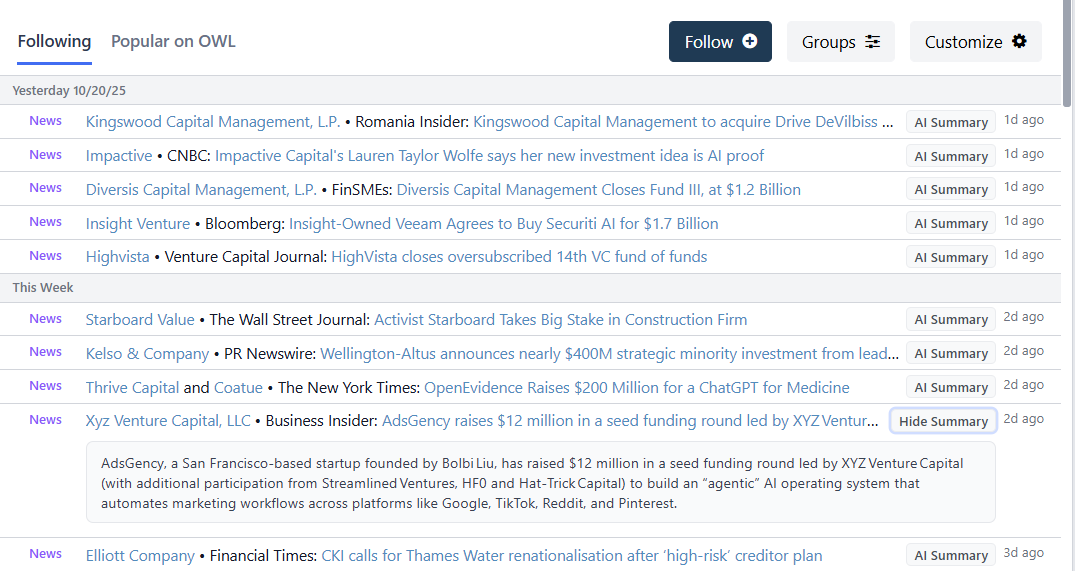Image resolution: width=1075 pixels, height=571 pixels.
Task: Click the Thrive Capital firm link
Action: coord(132,388)
